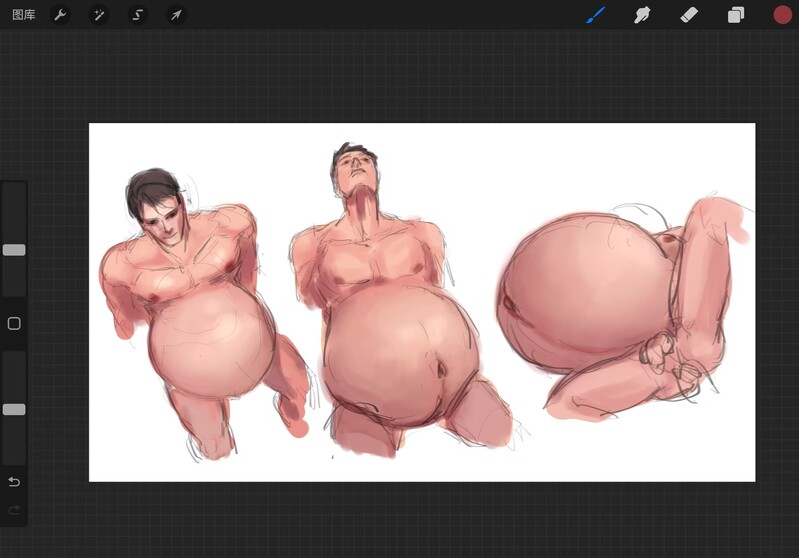Open the active color picker swatch
The width and height of the screenshot is (799, 558).
[782, 15]
